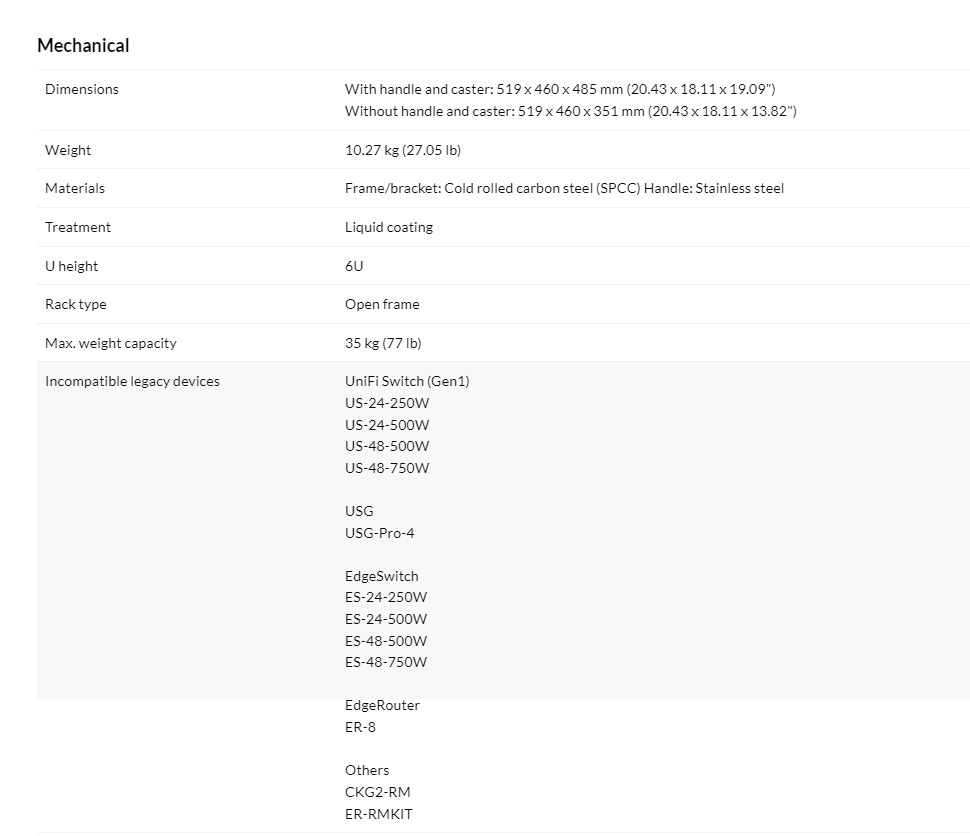Click the Materials row label
The image size is (970, 836).
tap(75, 188)
